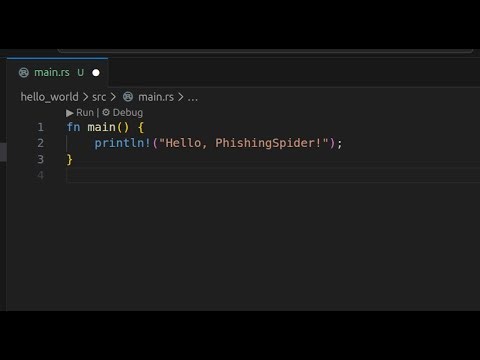The image size is (480, 360).
Task: Click the U git status marker on tab
Action: click(x=81, y=72)
